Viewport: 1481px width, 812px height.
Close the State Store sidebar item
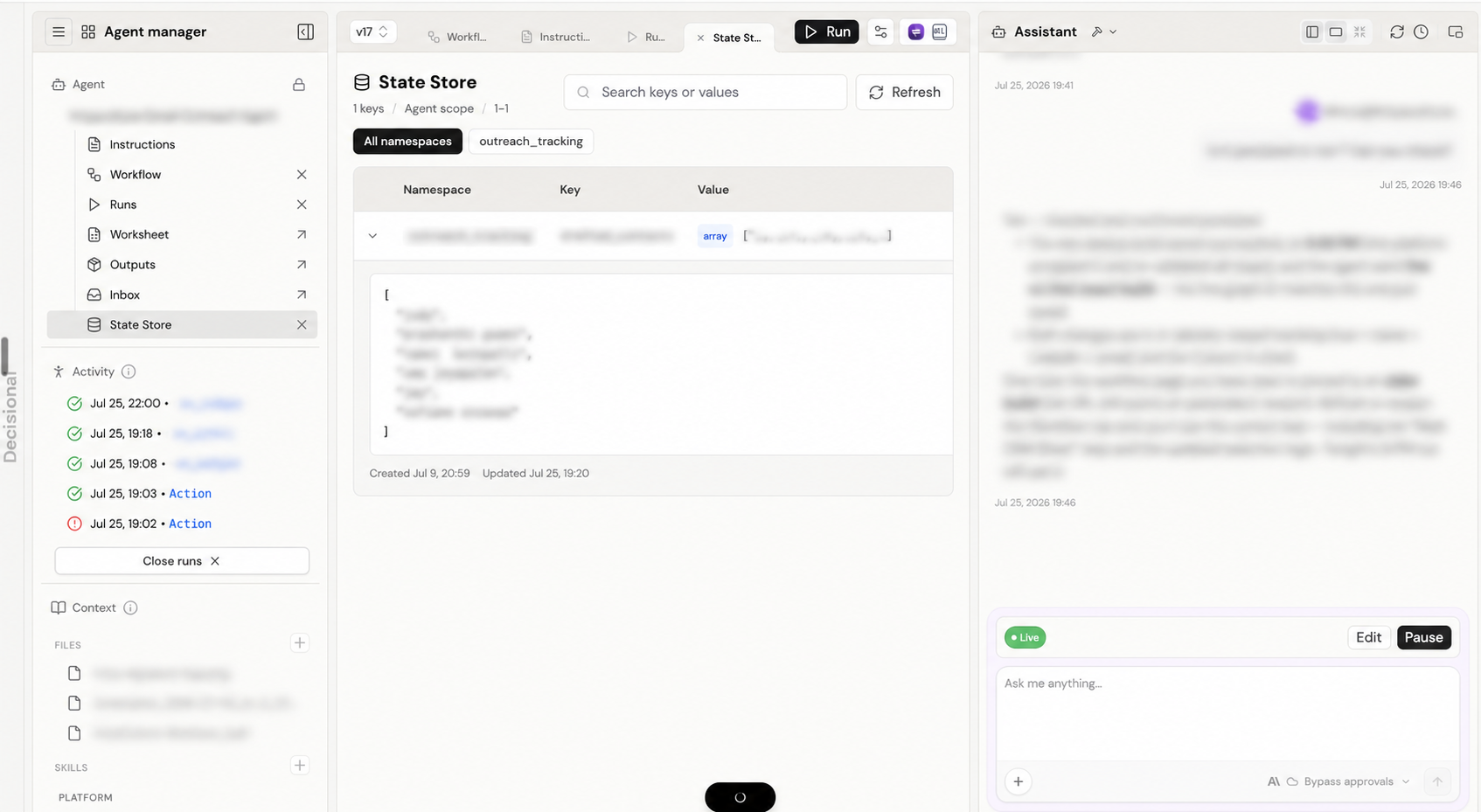[x=302, y=324]
